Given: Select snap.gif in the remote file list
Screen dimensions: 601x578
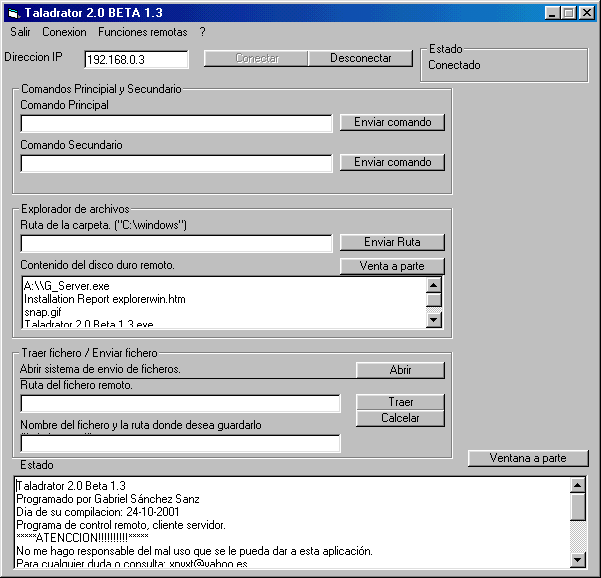Looking at the screenshot, I should (x=41, y=312).
